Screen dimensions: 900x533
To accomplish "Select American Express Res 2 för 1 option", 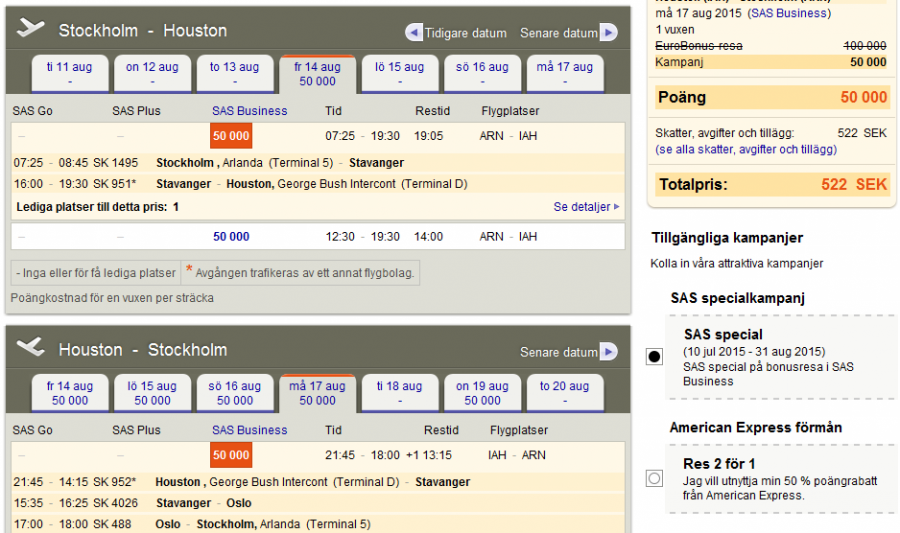I will (654, 478).
